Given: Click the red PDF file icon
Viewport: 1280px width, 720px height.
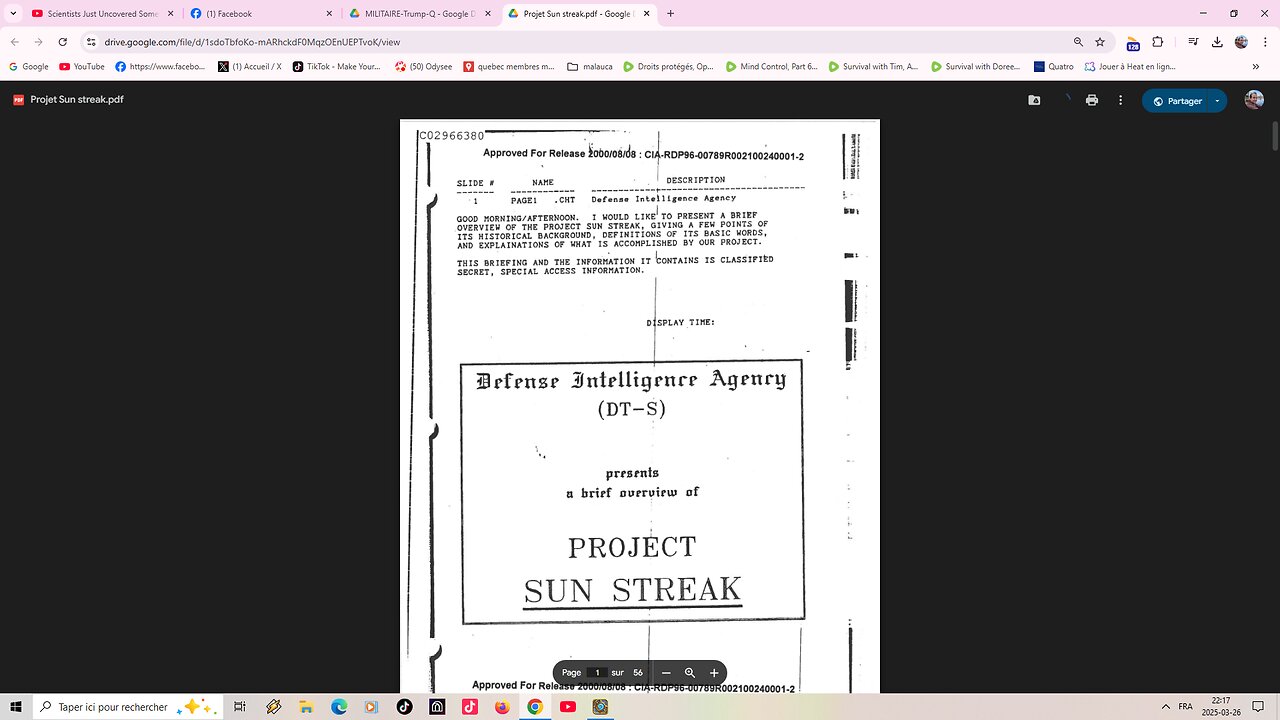Looking at the screenshot, I should (x=18, y=100).
